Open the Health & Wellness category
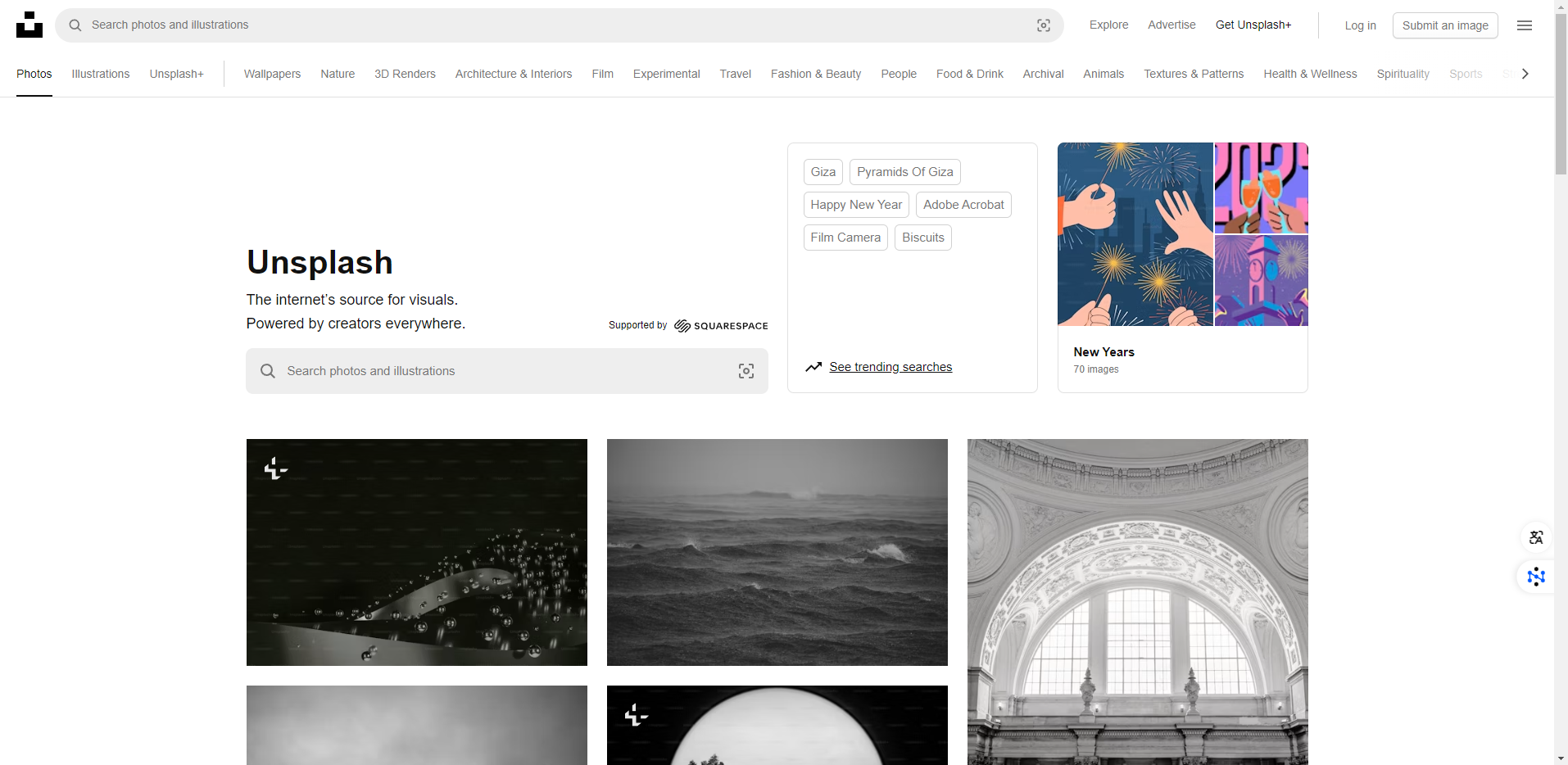The width and height of the screenshot is (1568, 765). click(x=1310, y=74)
